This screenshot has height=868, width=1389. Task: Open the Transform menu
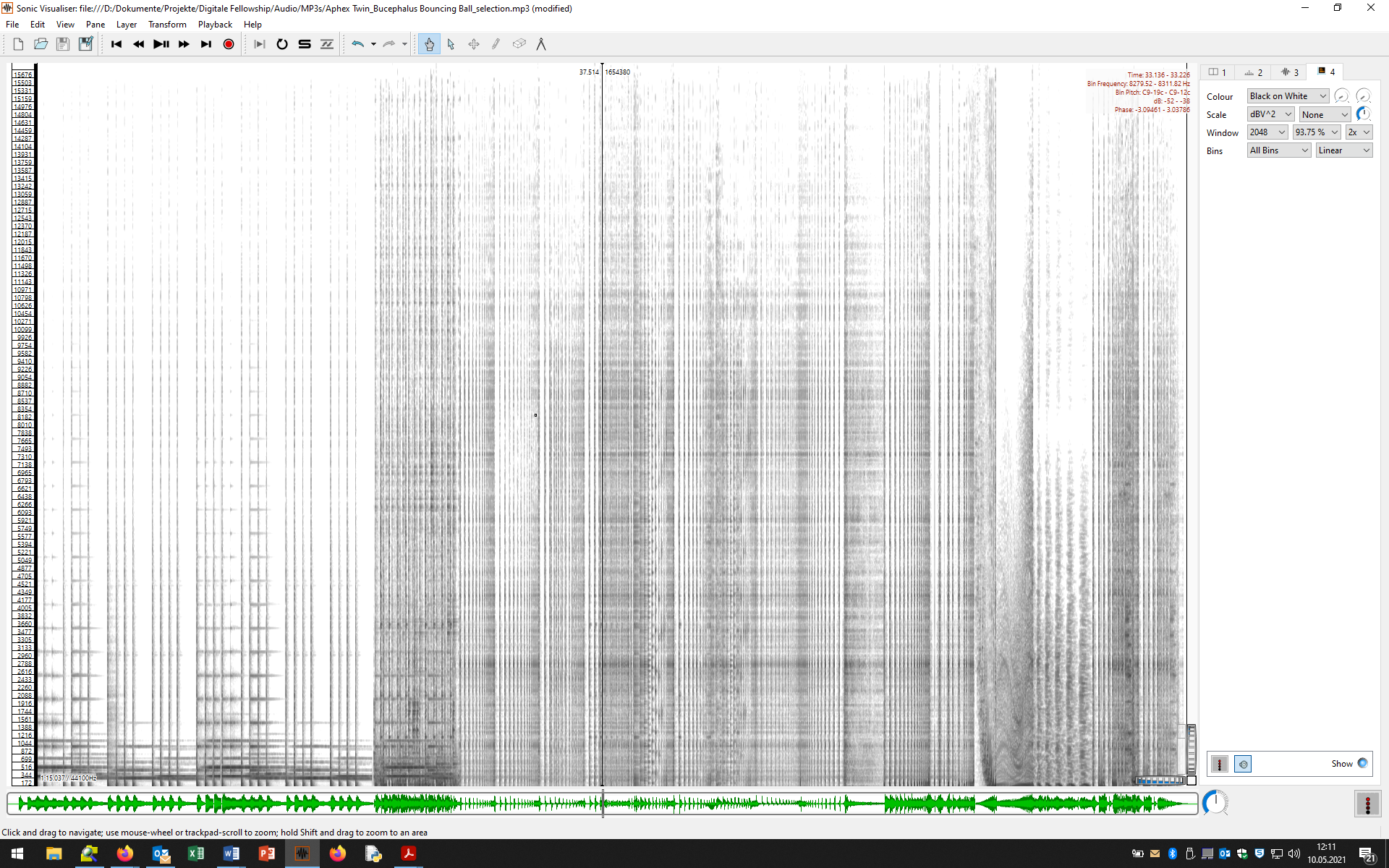click(x=167, y=24)
